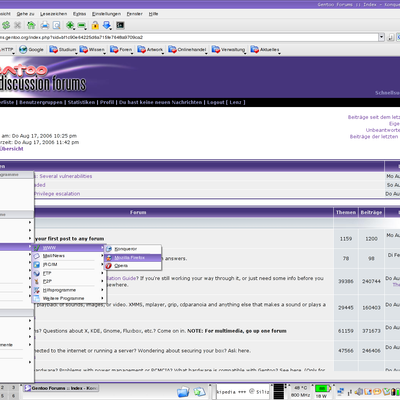Click the yellow padlock security icon
This screenshot has height=400, width=400.
95,25
